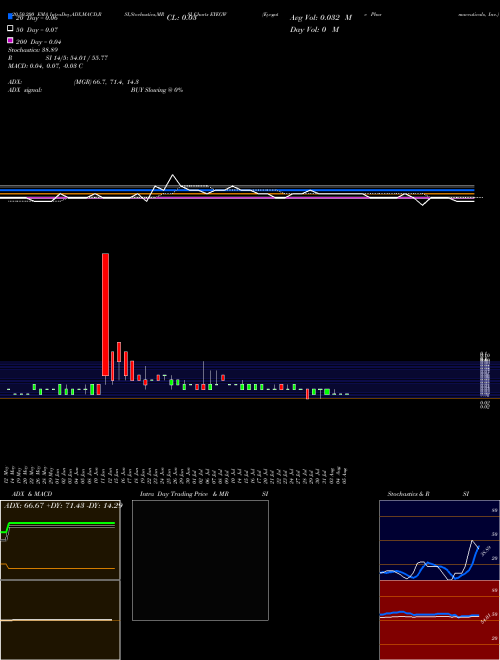The image size is (500, 660).
Task: Click the 'Stochastics & RSI' panel title
Action: (x=428, y=494)
